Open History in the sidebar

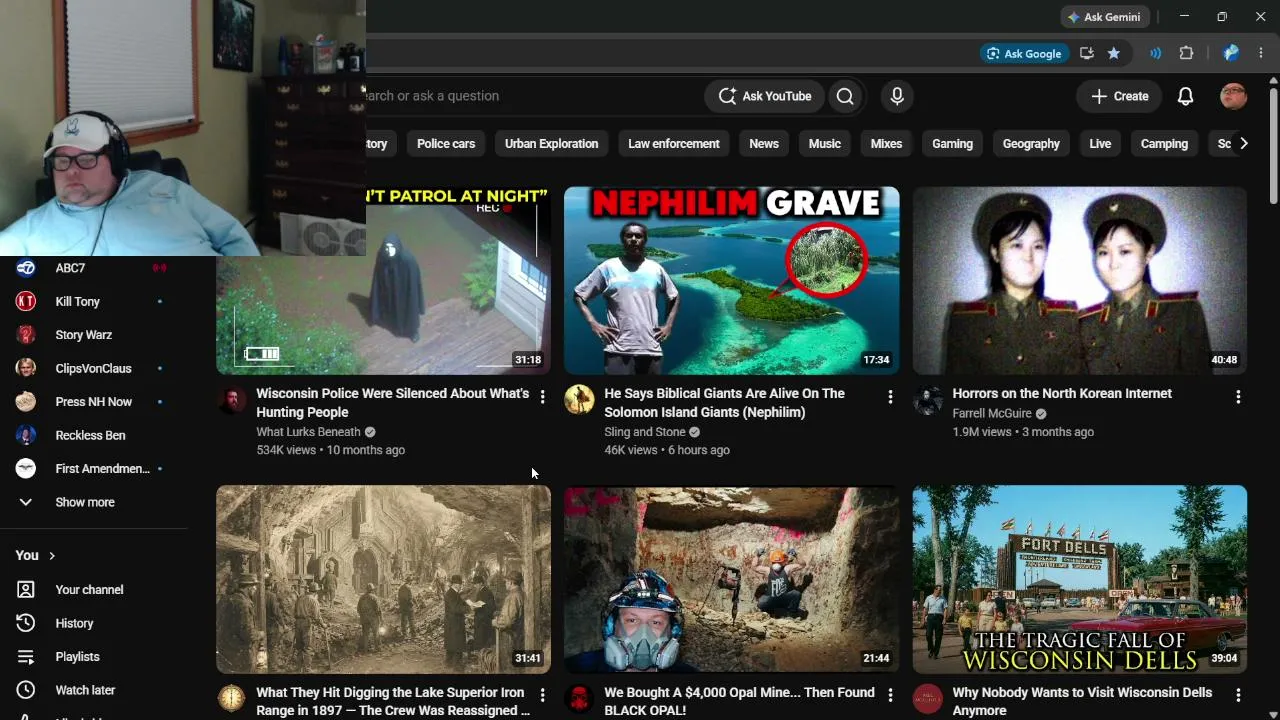[92, 623]
